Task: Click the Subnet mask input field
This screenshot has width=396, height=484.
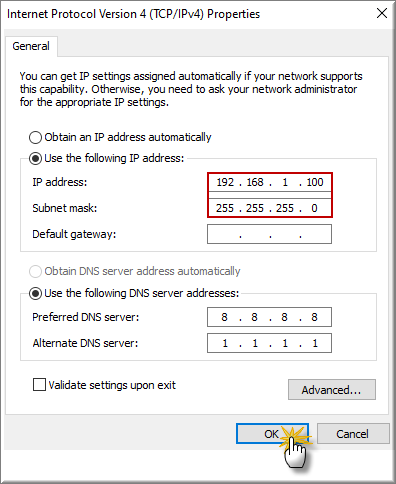Action: click(x=270, y=208)
